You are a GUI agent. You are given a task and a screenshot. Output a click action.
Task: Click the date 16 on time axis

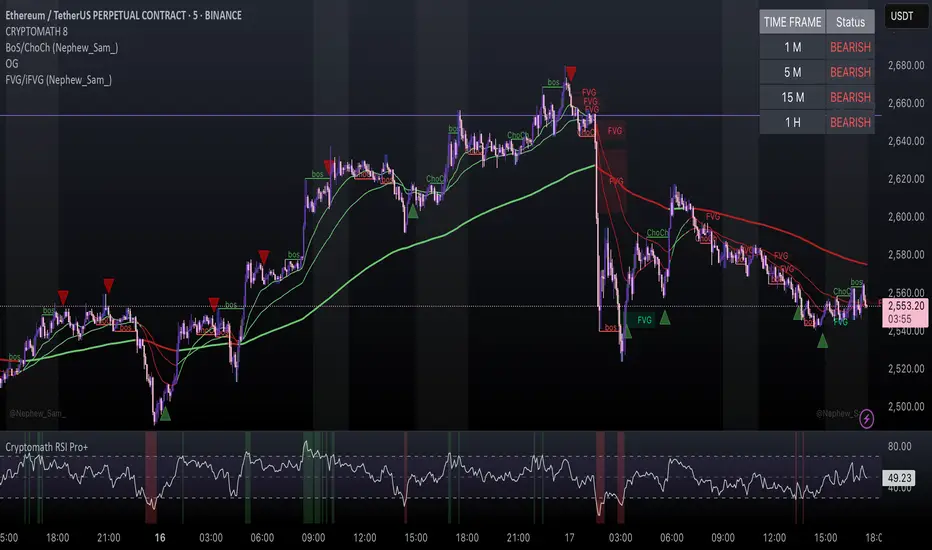[x=160, y=538]
